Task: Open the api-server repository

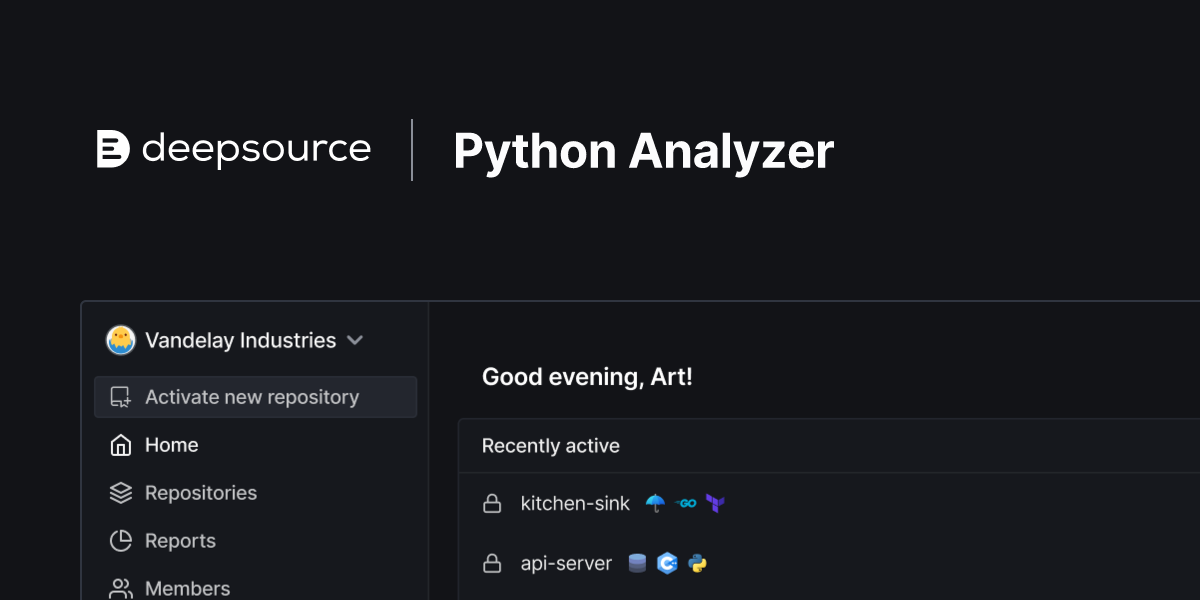Action: point(566,564)
